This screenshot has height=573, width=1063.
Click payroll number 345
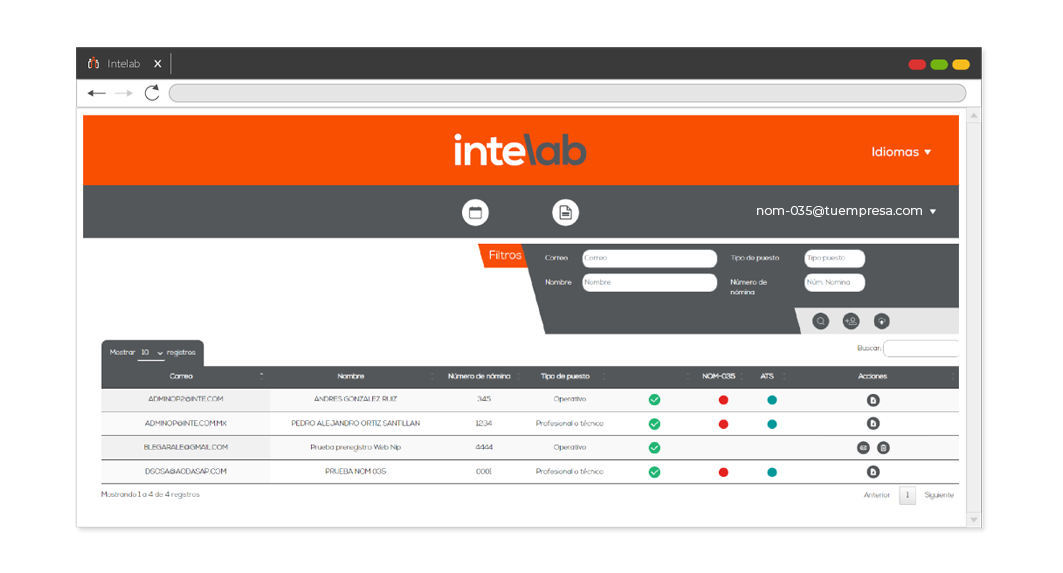pos(483,399)
